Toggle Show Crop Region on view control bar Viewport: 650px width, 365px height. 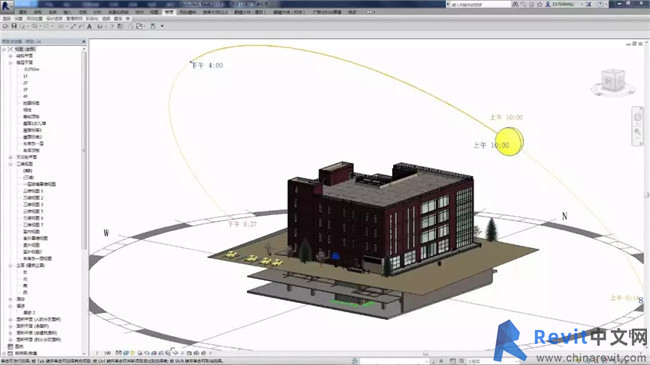(161, 353)
